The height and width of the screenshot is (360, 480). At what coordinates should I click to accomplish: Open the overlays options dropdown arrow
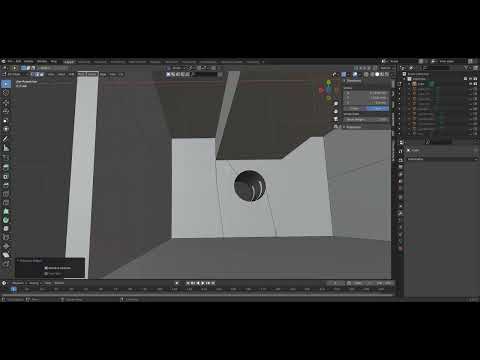(x=360, y=74)
